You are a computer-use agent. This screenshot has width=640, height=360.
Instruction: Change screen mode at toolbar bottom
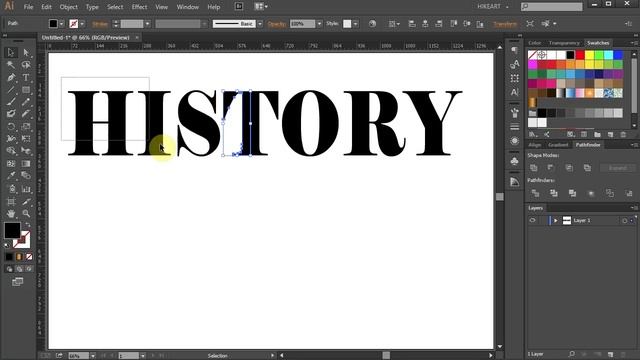point(18,282)
